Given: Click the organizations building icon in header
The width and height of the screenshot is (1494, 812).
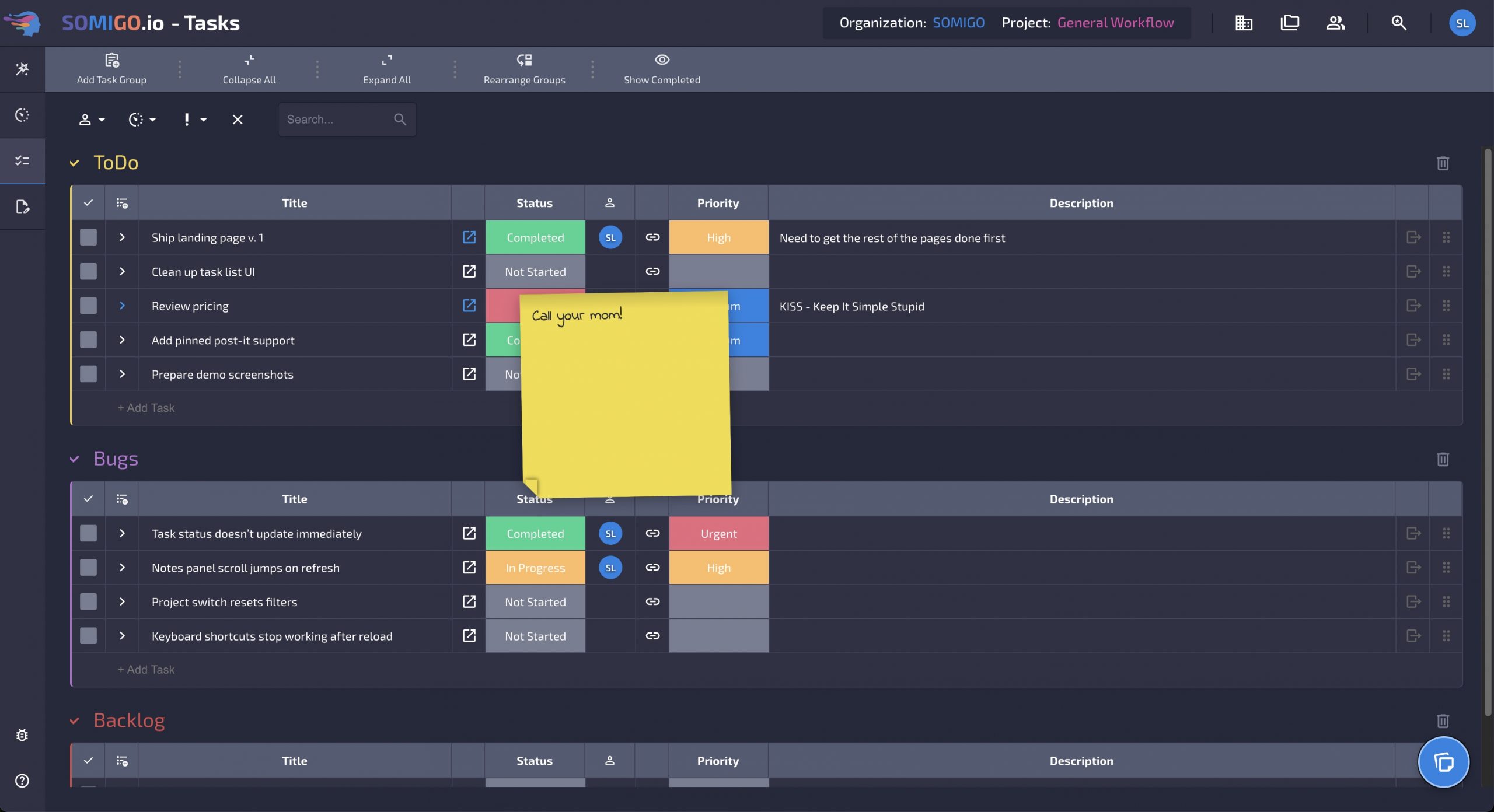Looking at the screenshot, I should (1244, 23).
